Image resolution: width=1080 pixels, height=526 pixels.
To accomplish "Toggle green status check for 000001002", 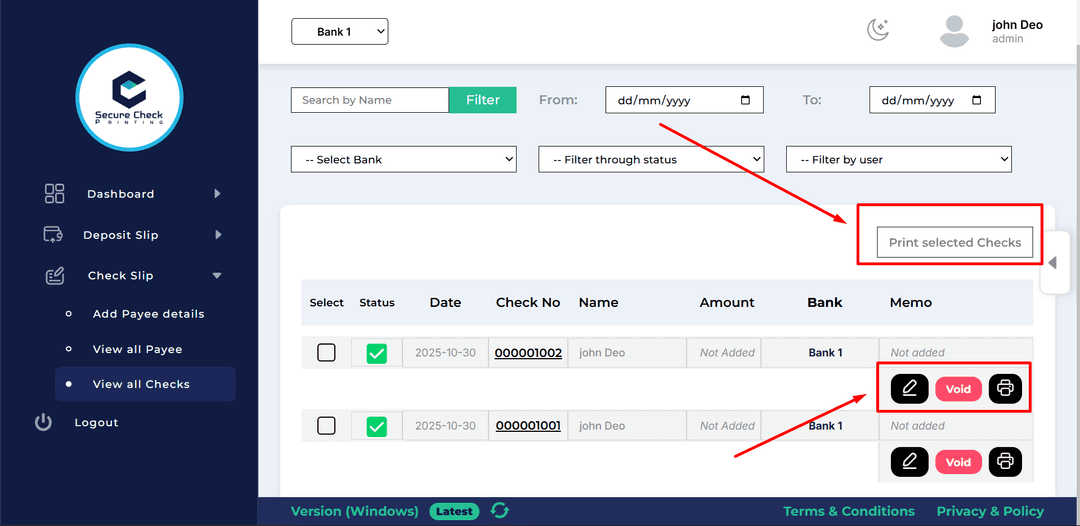I will pos(376,353).
